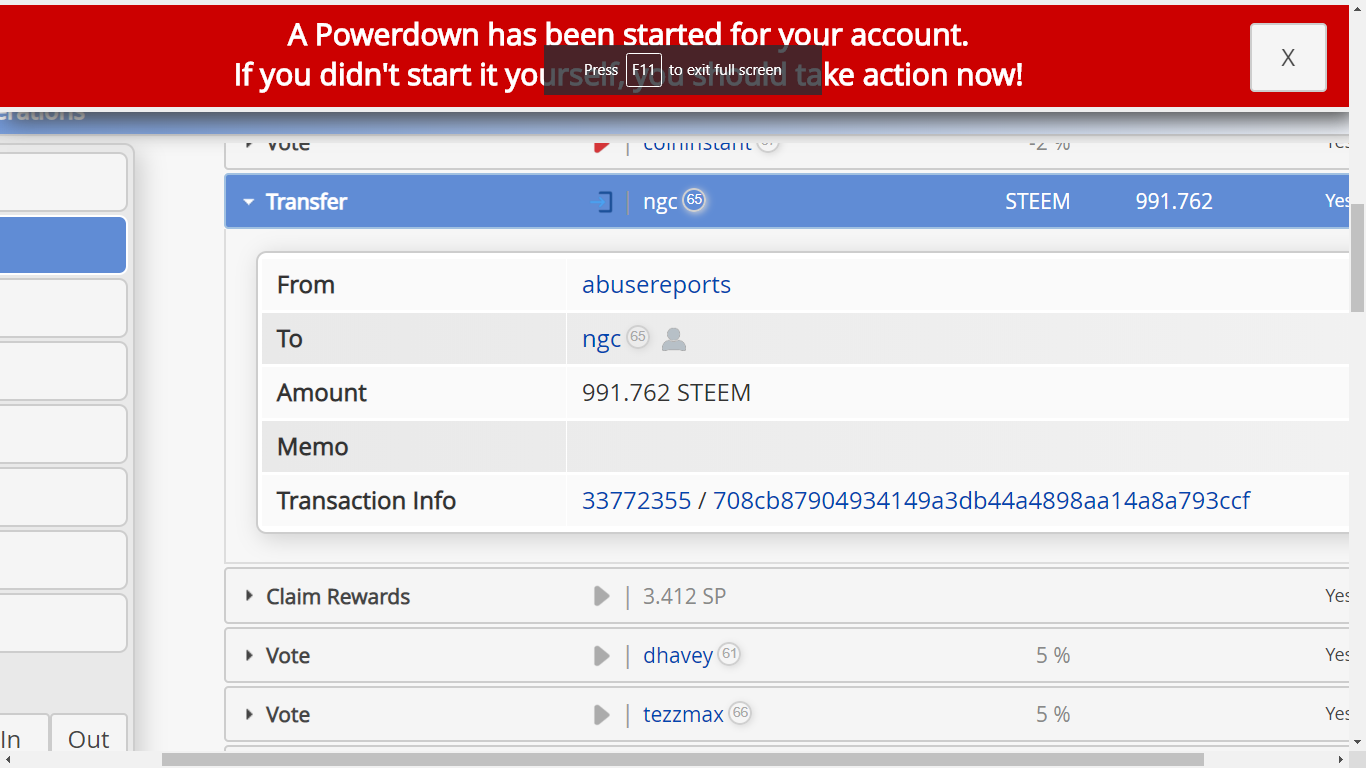Click the Transfer label in the header
Screen dimensions: 1366x768
[306, 202]
